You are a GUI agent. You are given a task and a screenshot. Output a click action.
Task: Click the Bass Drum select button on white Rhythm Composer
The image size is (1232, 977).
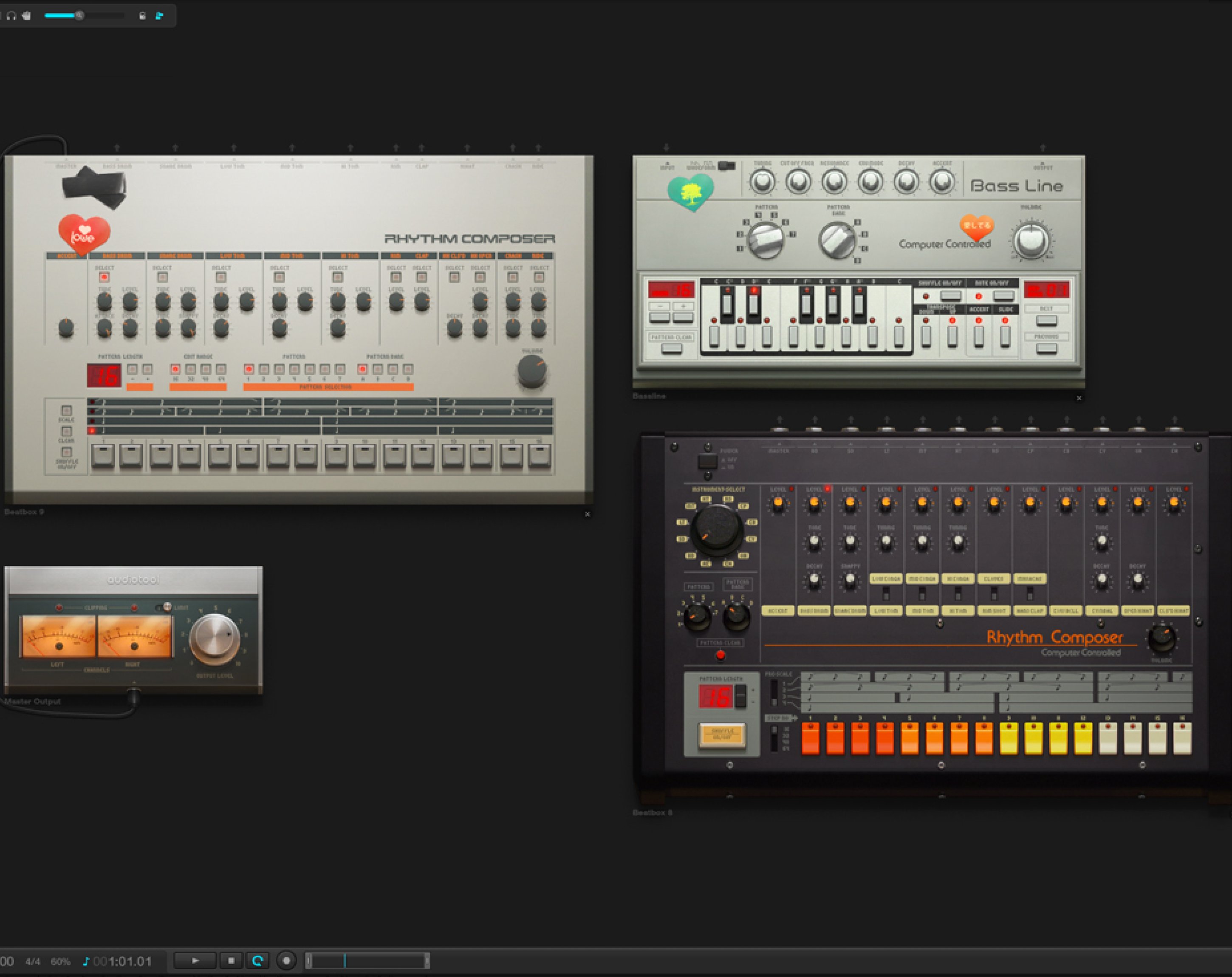click(x=104, y=278)
